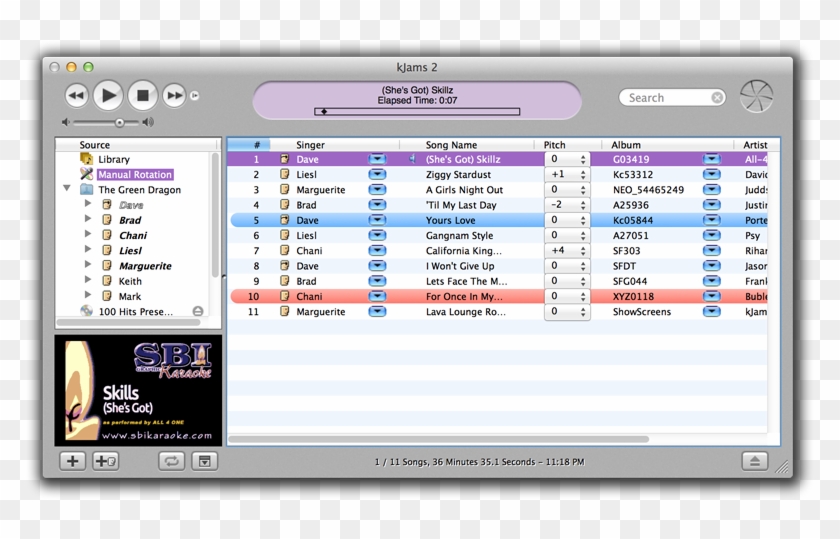The width and height of the screenshot is (840, 539).
Task: Click the add smart playlist button
Action: 105,461
